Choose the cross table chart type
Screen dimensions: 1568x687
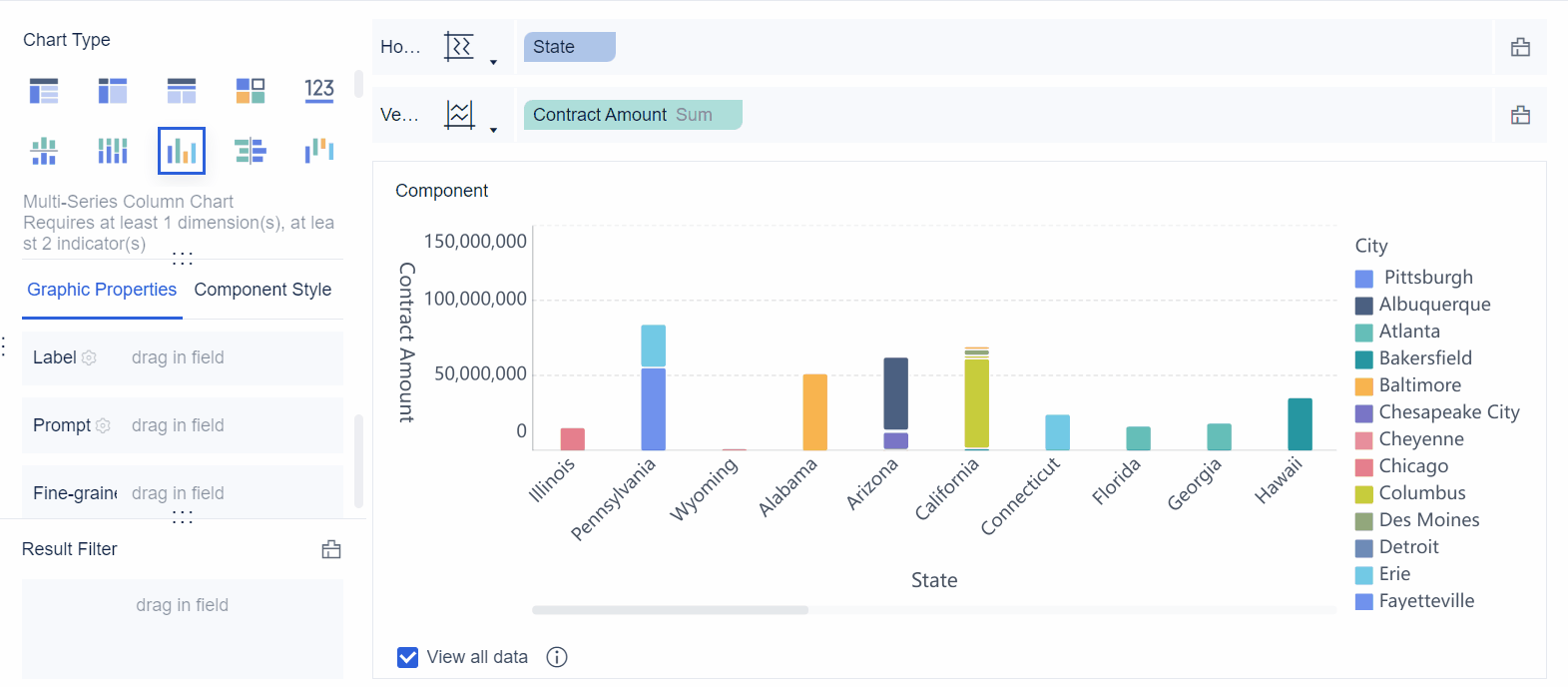click(113, 91)
